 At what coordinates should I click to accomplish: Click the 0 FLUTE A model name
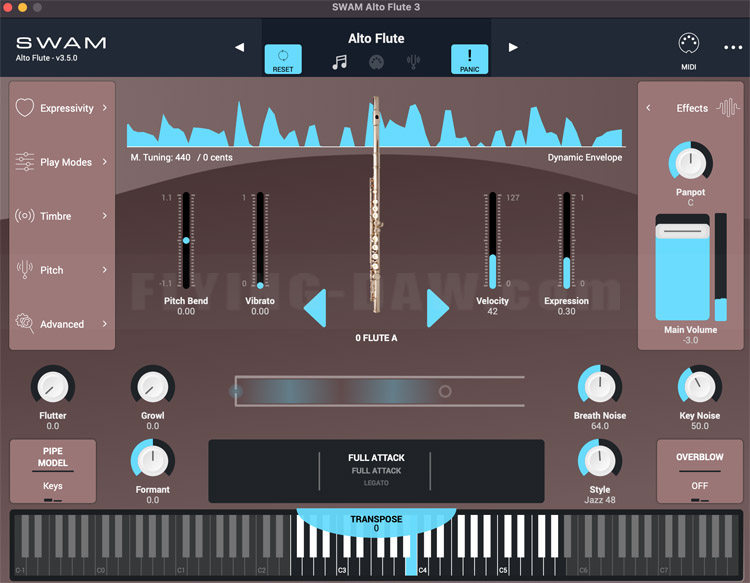(376, 338)
